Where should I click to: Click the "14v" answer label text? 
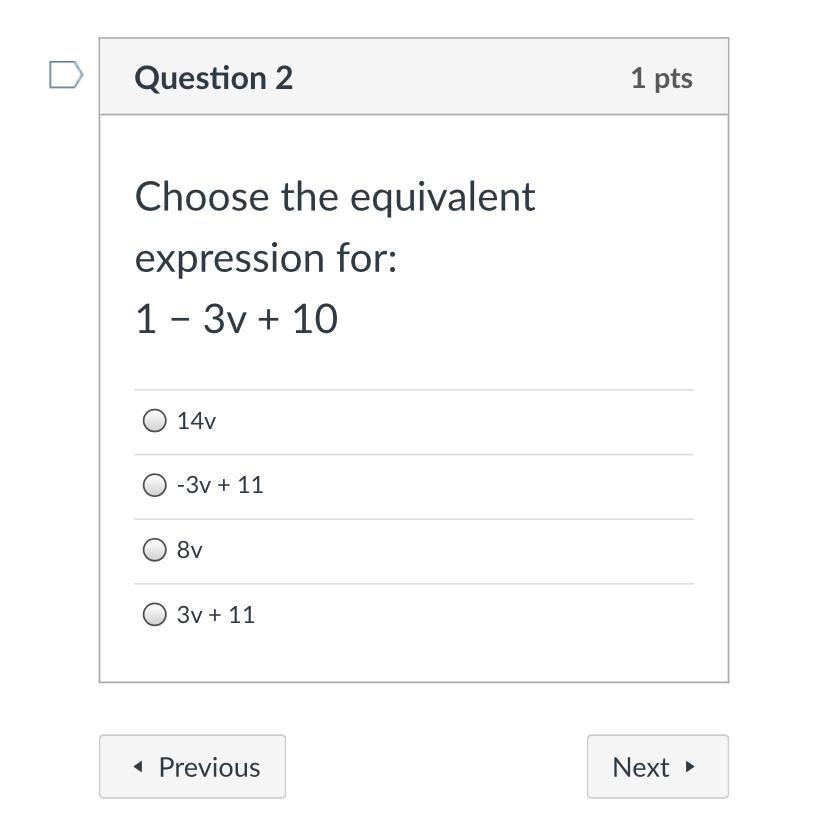(196, 421)
